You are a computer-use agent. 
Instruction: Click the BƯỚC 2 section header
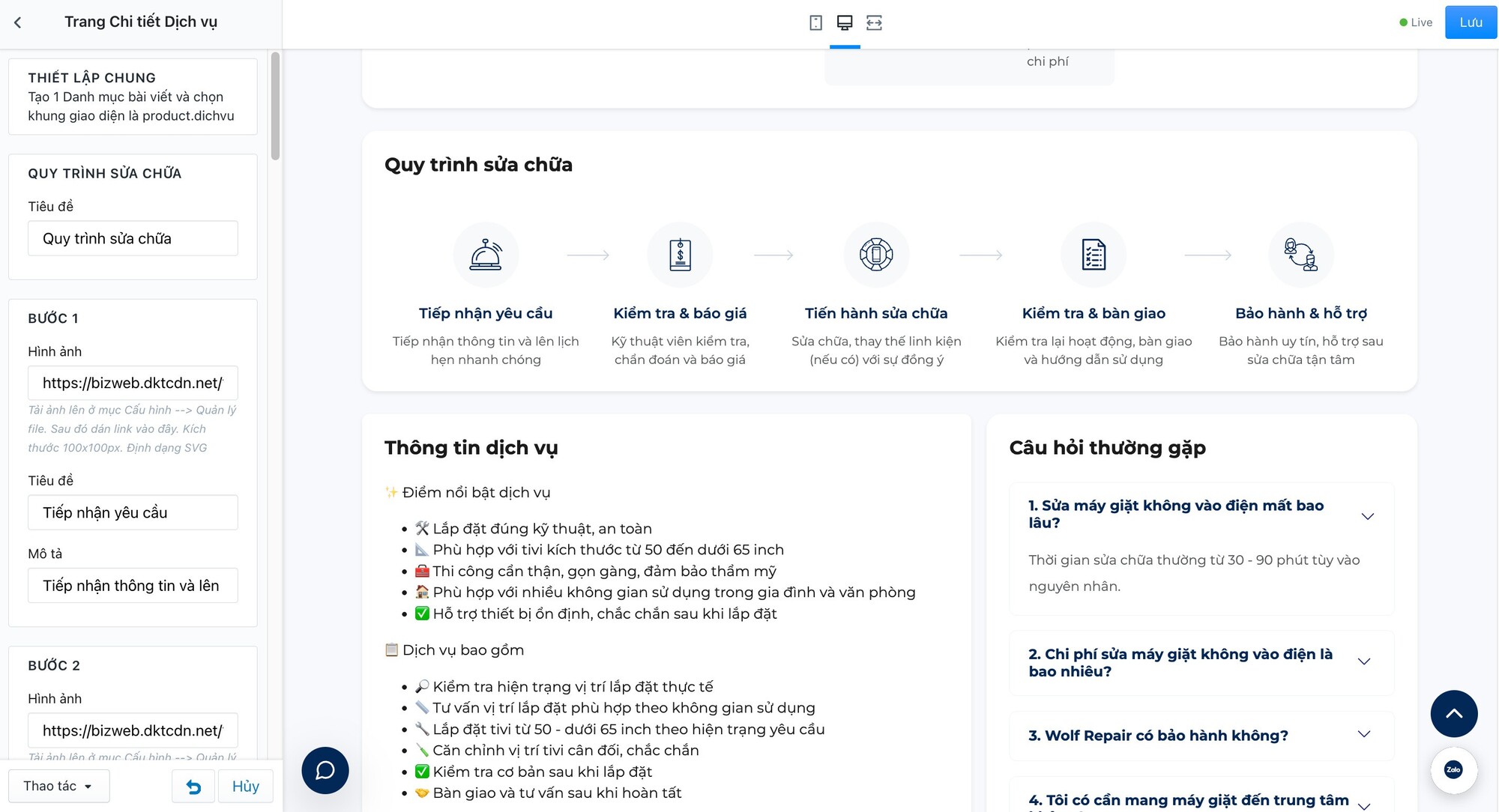click(54, 665)
